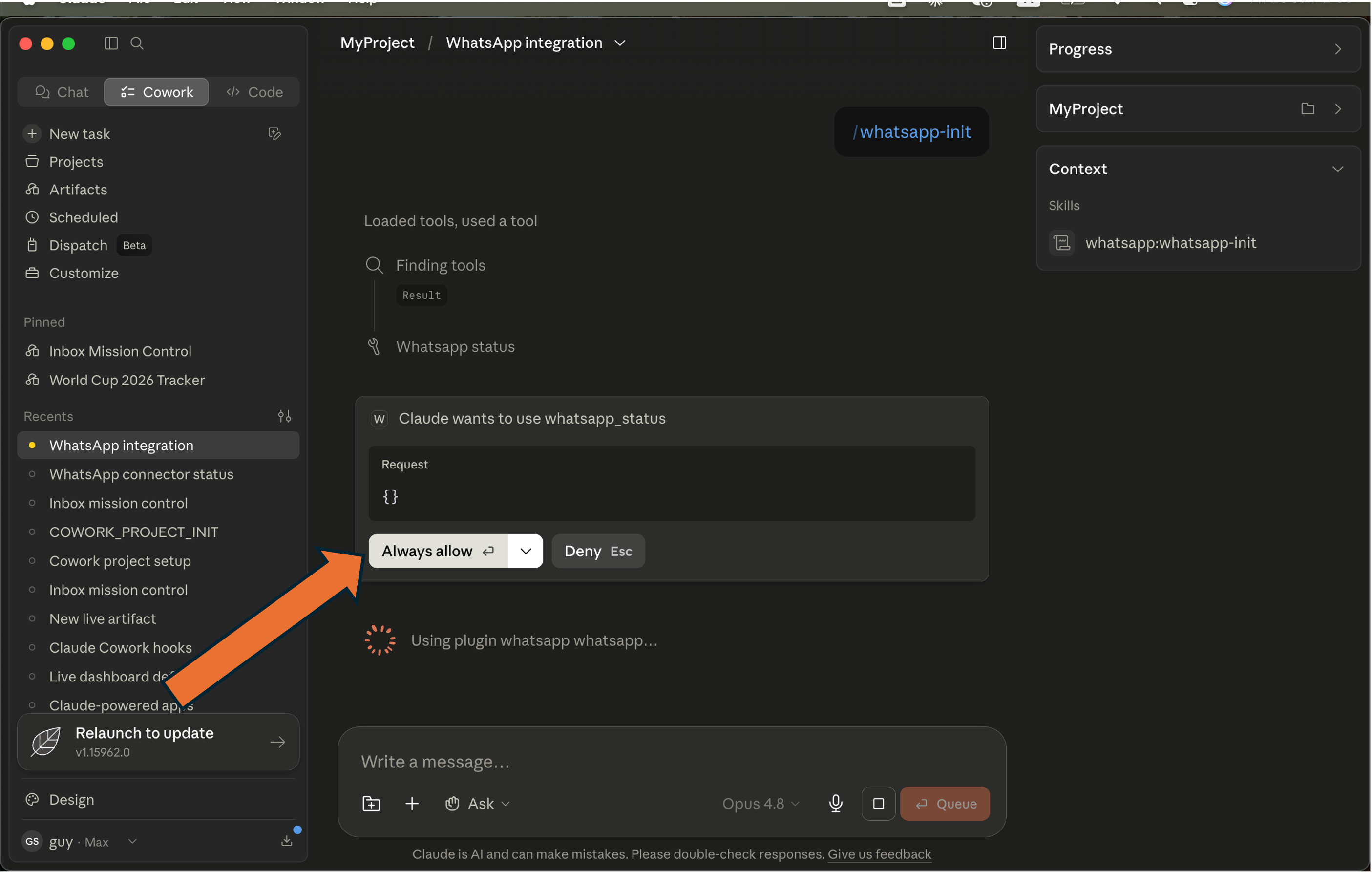1372x873 pixels.
Task: Open pinned Inbox Mission Control
Action: click(120, 352)
